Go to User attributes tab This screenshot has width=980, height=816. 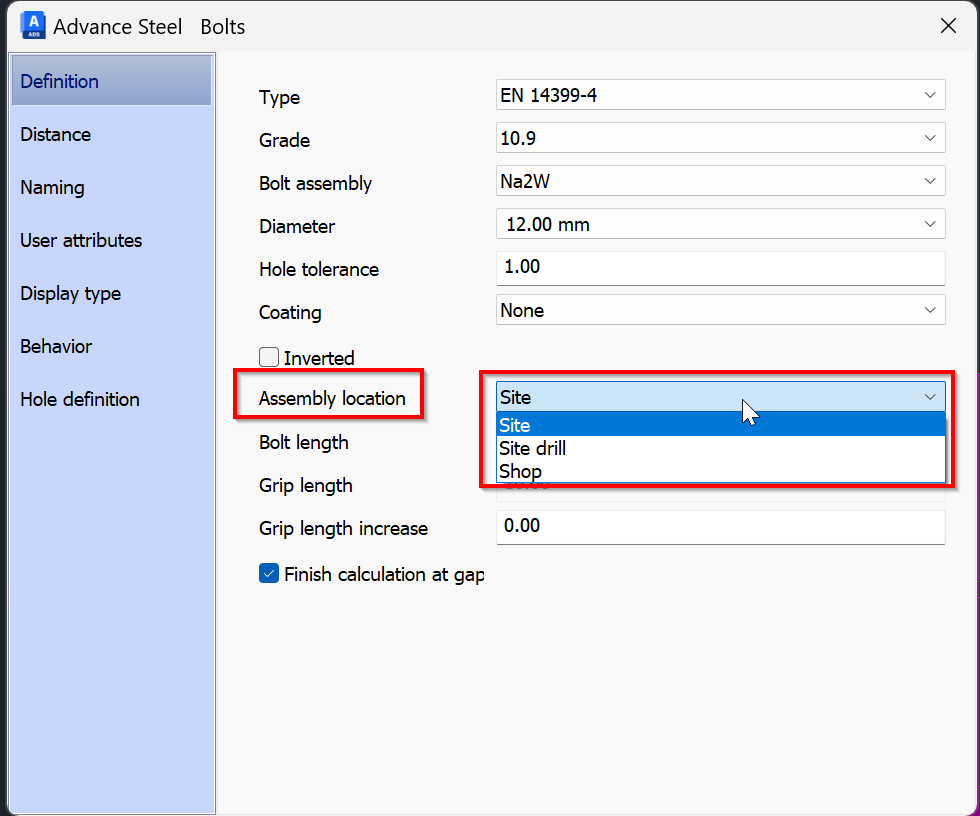click(x=81, y=240)
